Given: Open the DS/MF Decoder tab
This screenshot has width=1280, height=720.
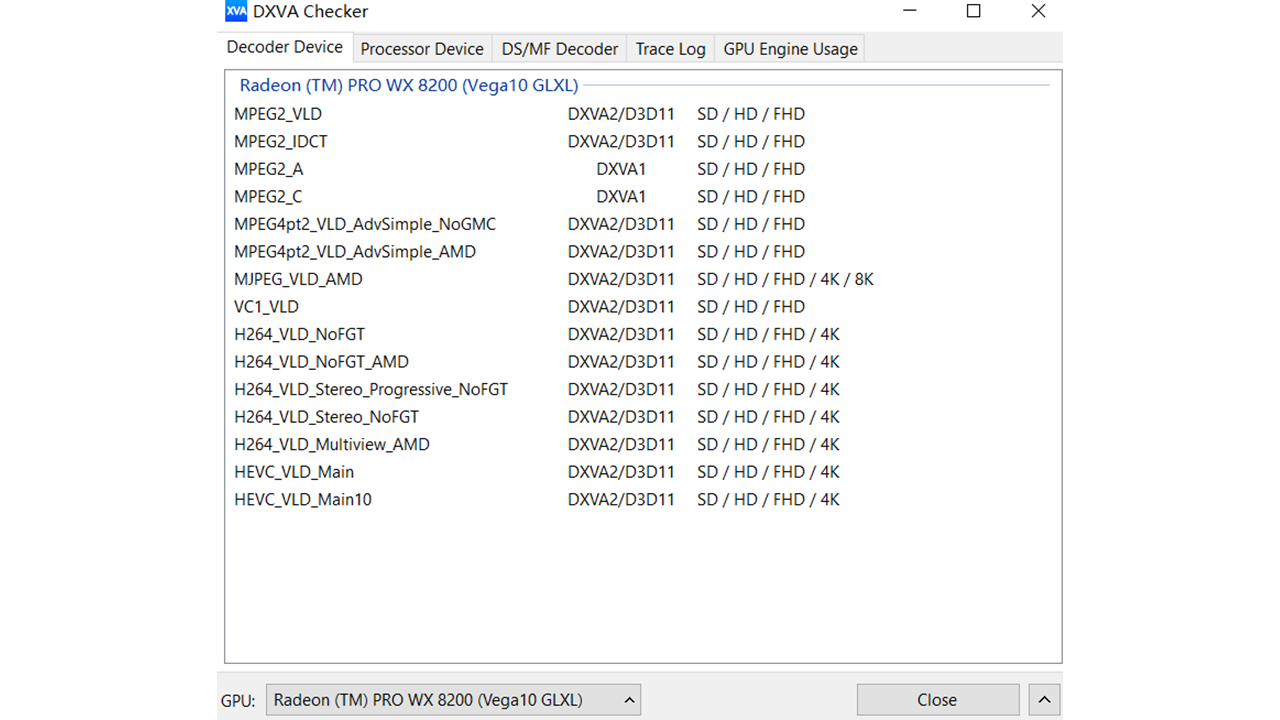Looking at the screenshot, I should click(560, 49).
